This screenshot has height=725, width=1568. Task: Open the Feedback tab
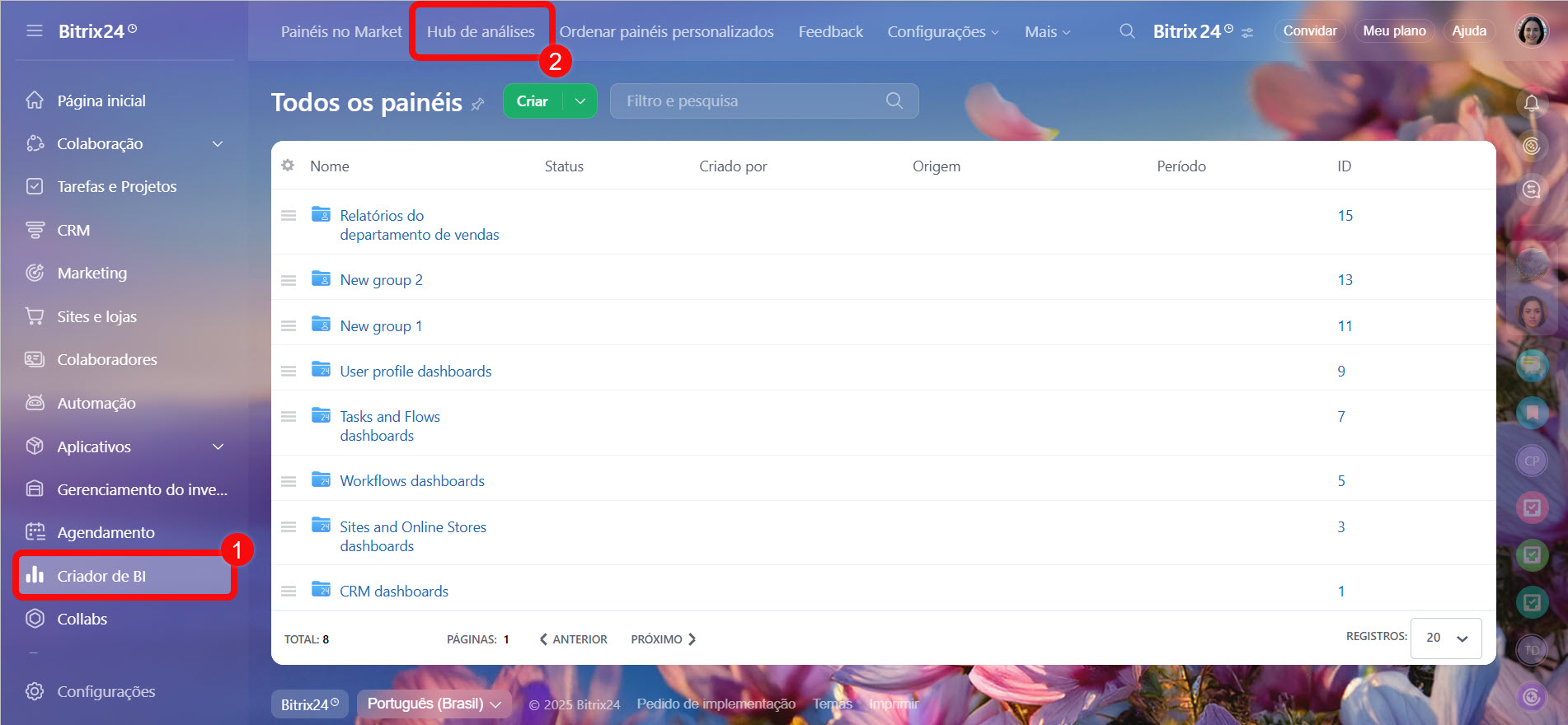point(830,31)
